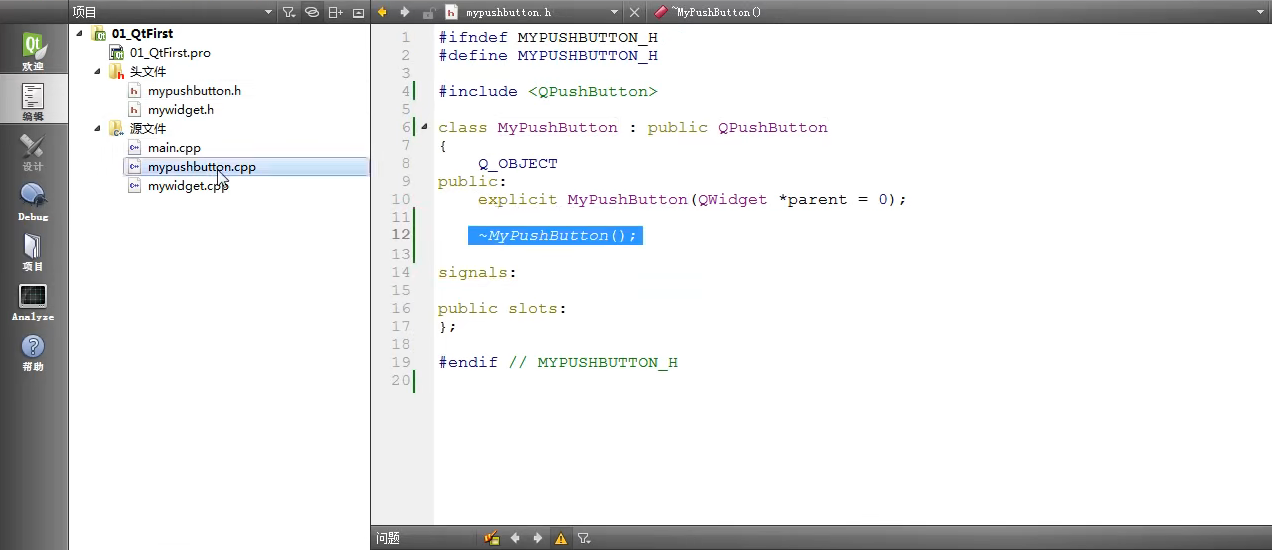Toggle synchronize with editor link icon
1272x550 pixels.
(x=312, y=12)
